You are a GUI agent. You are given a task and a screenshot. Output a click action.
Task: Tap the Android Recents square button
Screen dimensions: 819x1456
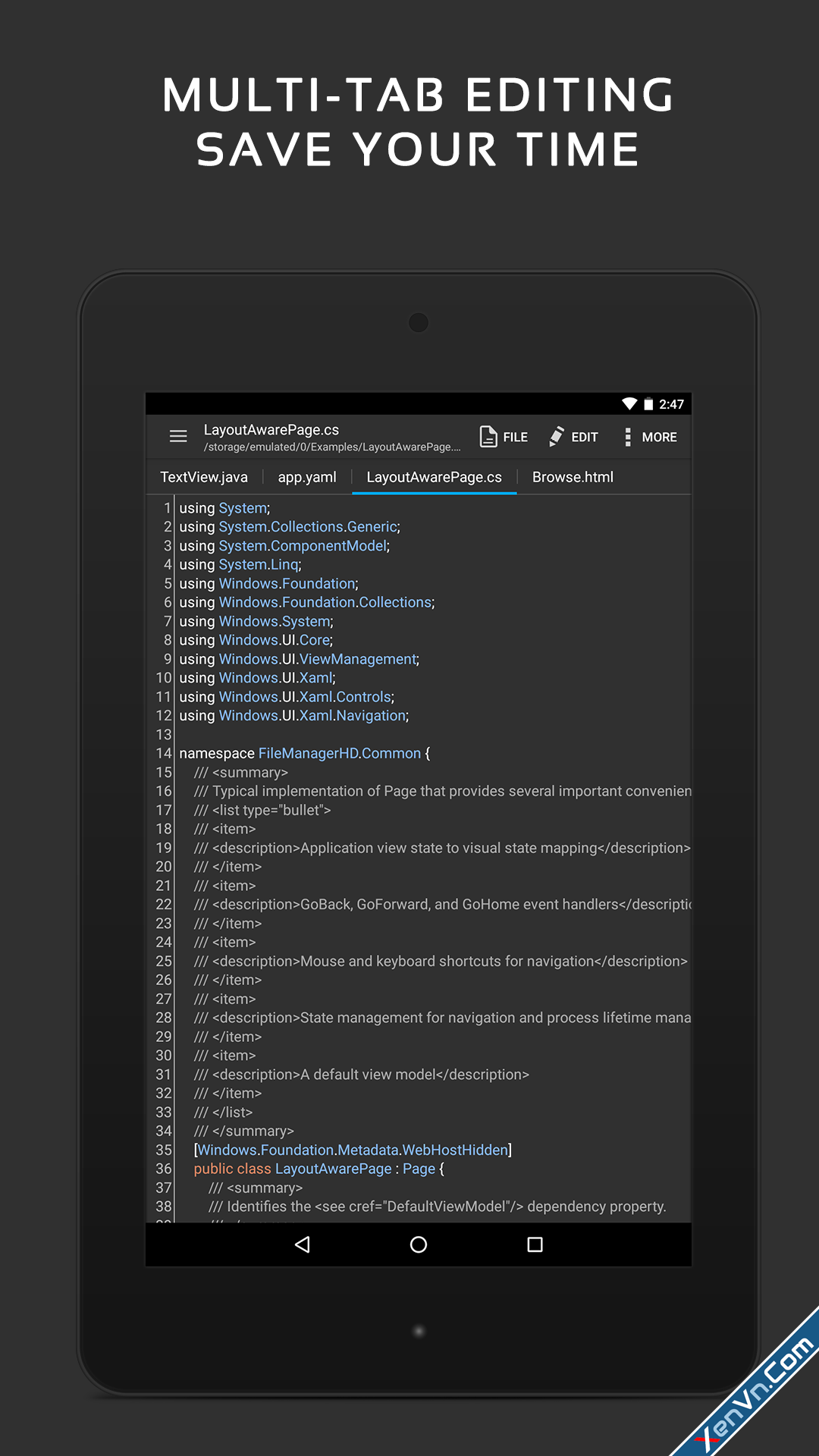pos(535,1244)
